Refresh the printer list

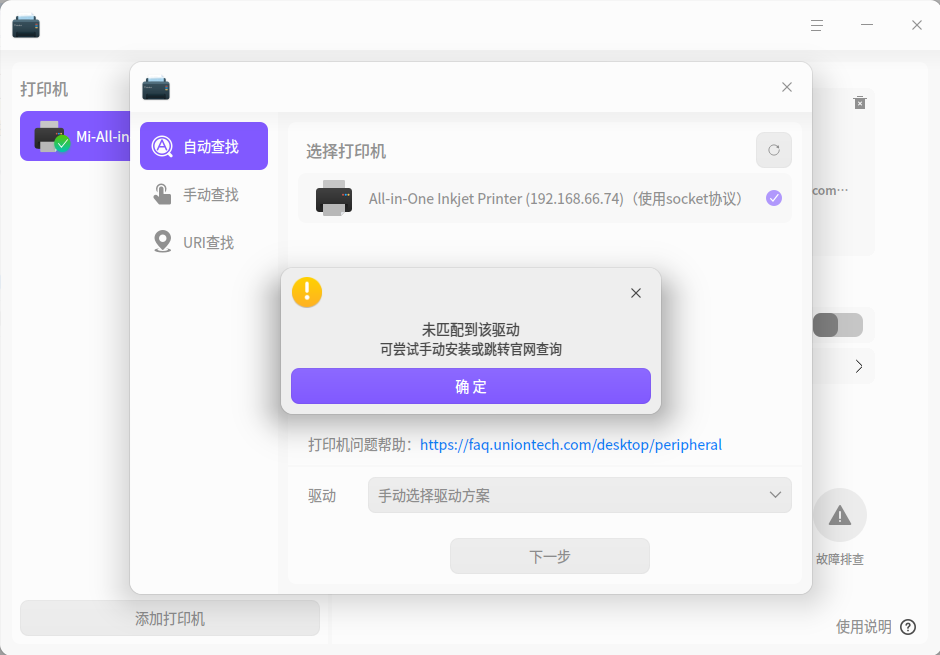click(x=774, y=150)
